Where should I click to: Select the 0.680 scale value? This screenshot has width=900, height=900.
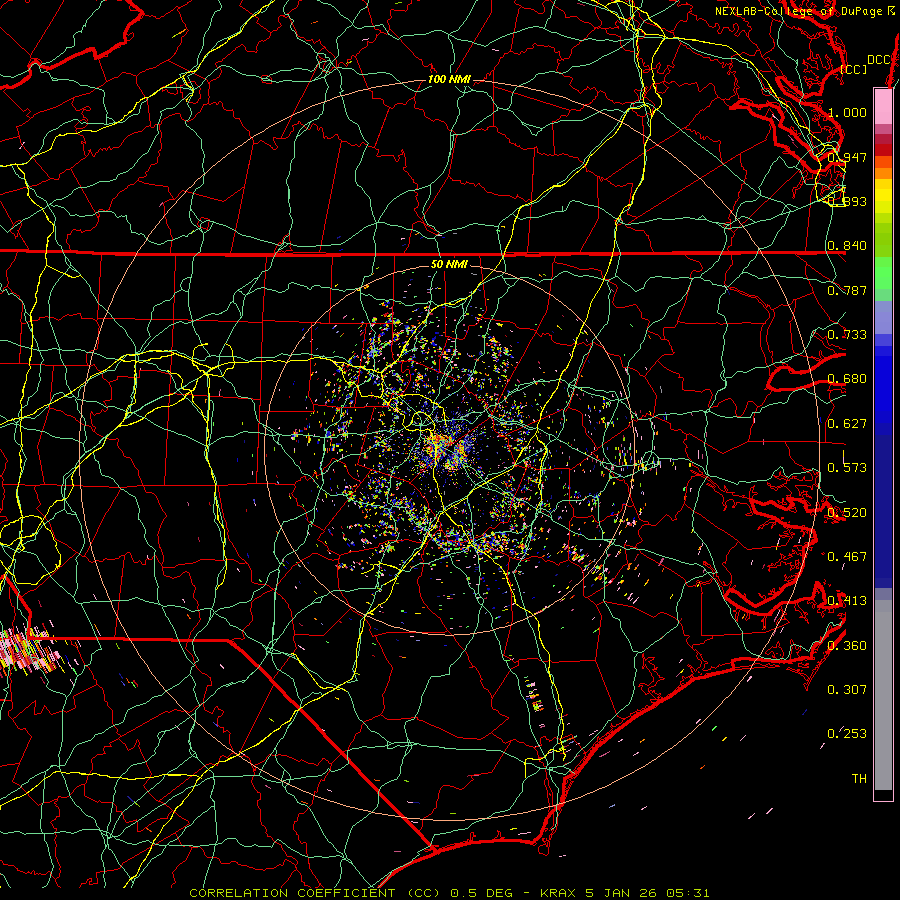(x=847, y=379)
